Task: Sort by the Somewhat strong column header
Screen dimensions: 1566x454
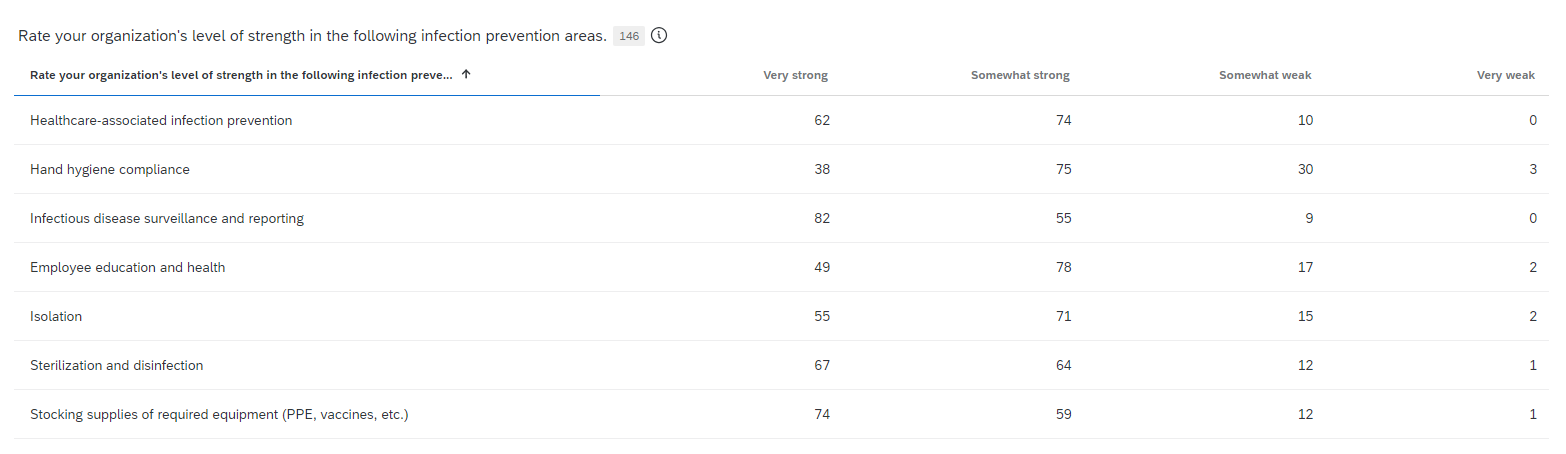Action: click(1020, 75)
